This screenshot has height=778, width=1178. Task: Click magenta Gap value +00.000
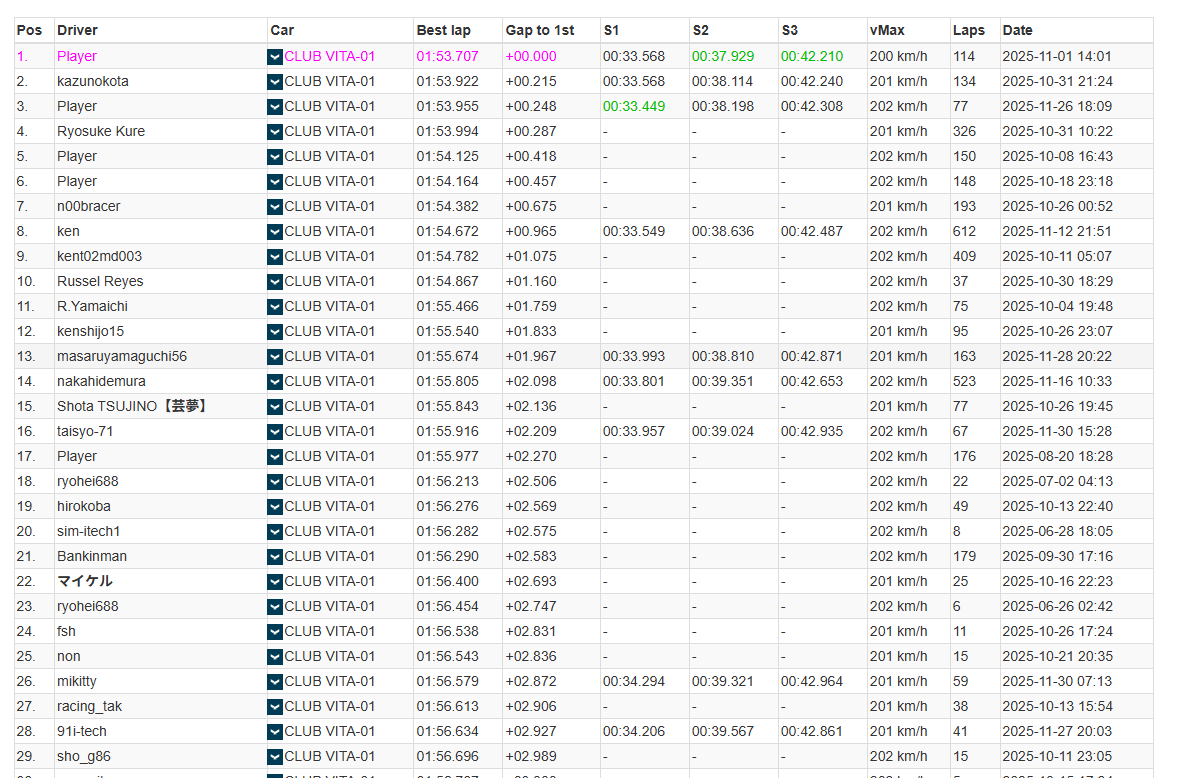(x=531, y=56)
